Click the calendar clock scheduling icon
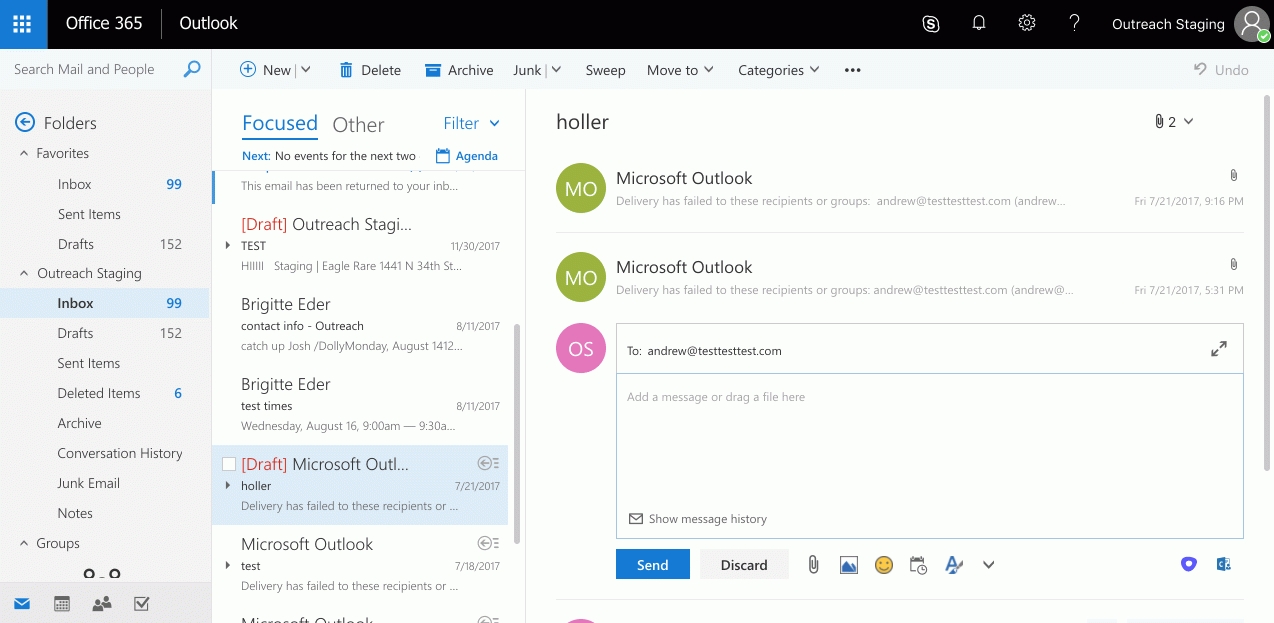Screen dimensions: 1274x623 click(919, 565)
